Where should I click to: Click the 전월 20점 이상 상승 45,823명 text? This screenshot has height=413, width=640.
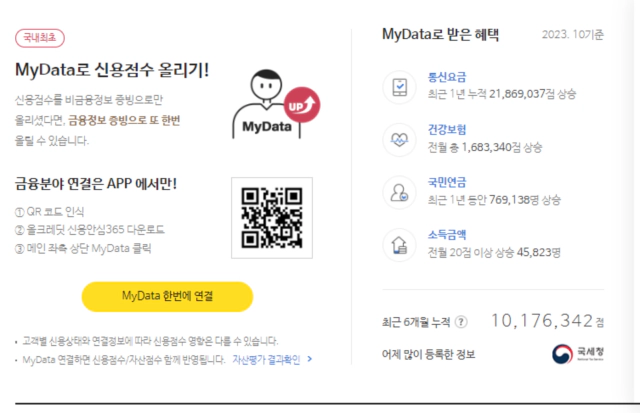coord(494,253)
